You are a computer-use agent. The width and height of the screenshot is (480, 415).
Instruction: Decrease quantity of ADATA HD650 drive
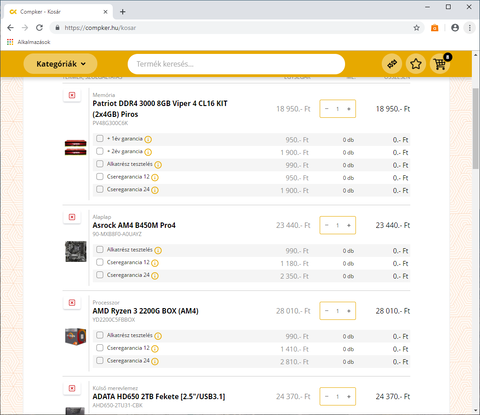coord(327,397)
